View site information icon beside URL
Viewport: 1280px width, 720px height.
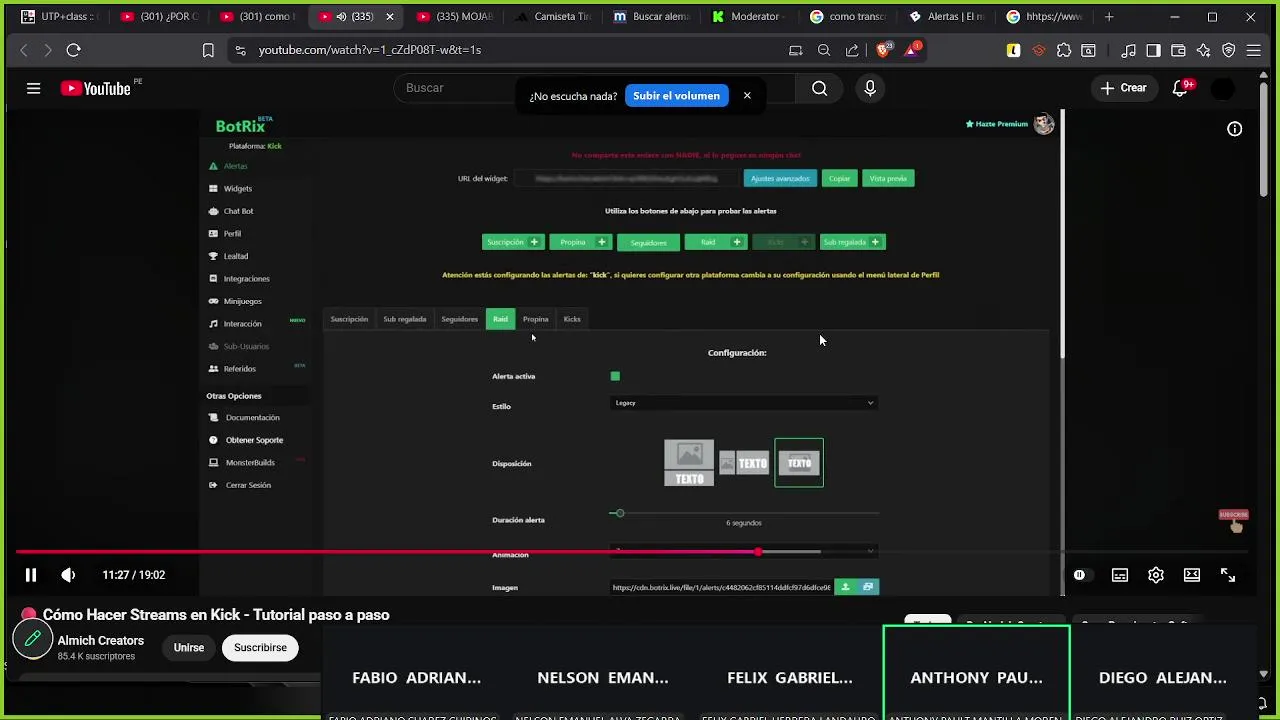pyautogui.click(x=240, y=50)
